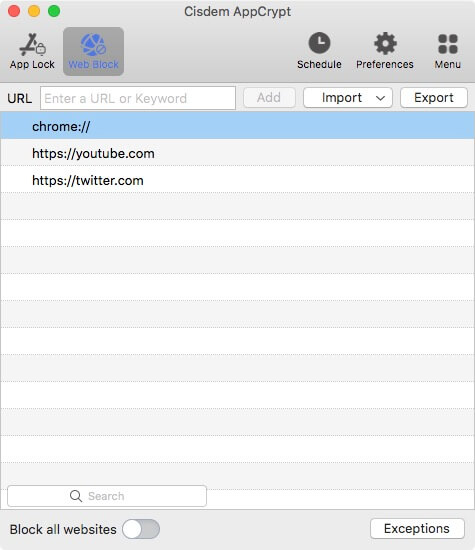Click the Add button
475x550 pixels.
coord(269,98)
